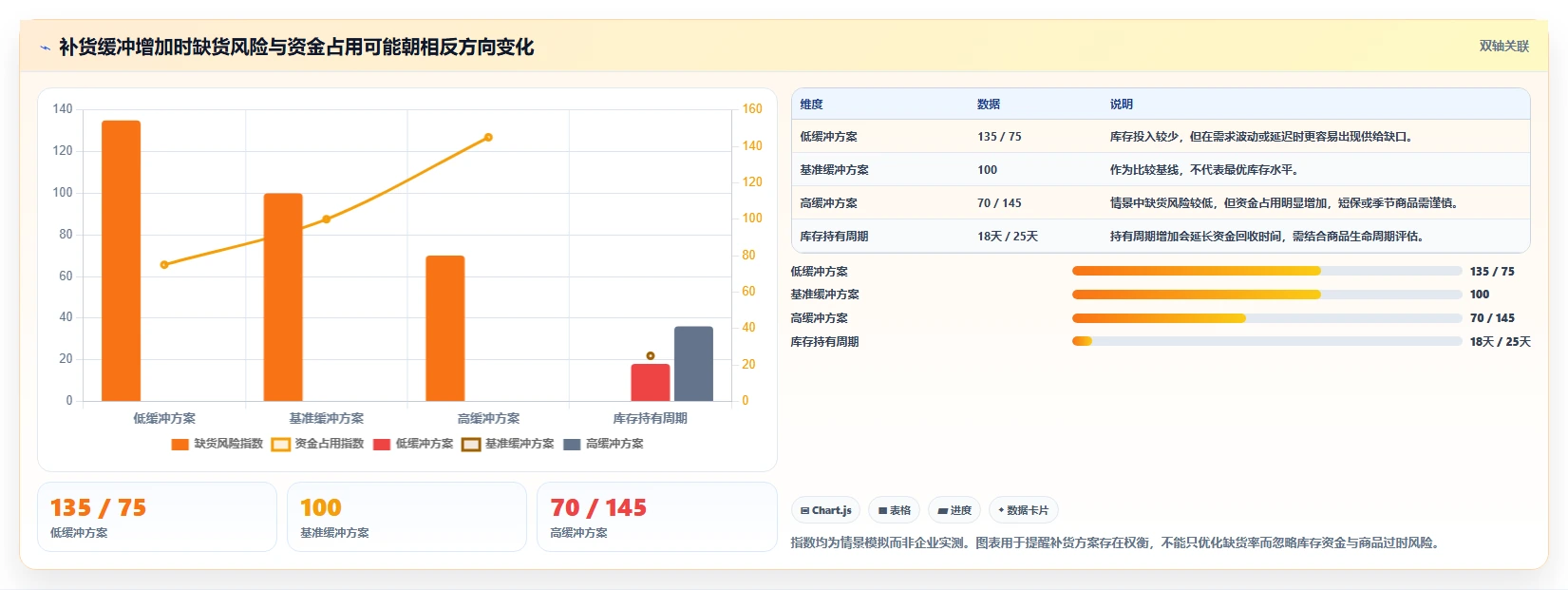Click the small icon inside the Chart.js chip
Viewport: 1568px width, 590px height.
tap(804, 511)
